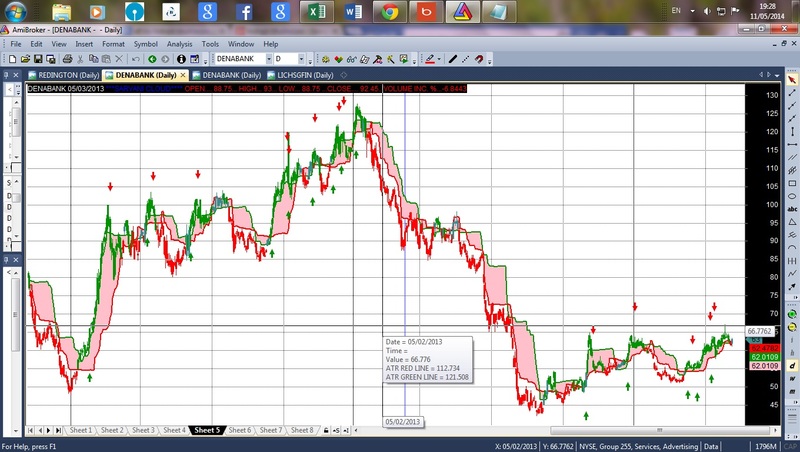Screen dimensions: 800x452
Task: Select the arc drawing tool
Action: point(792,248)
